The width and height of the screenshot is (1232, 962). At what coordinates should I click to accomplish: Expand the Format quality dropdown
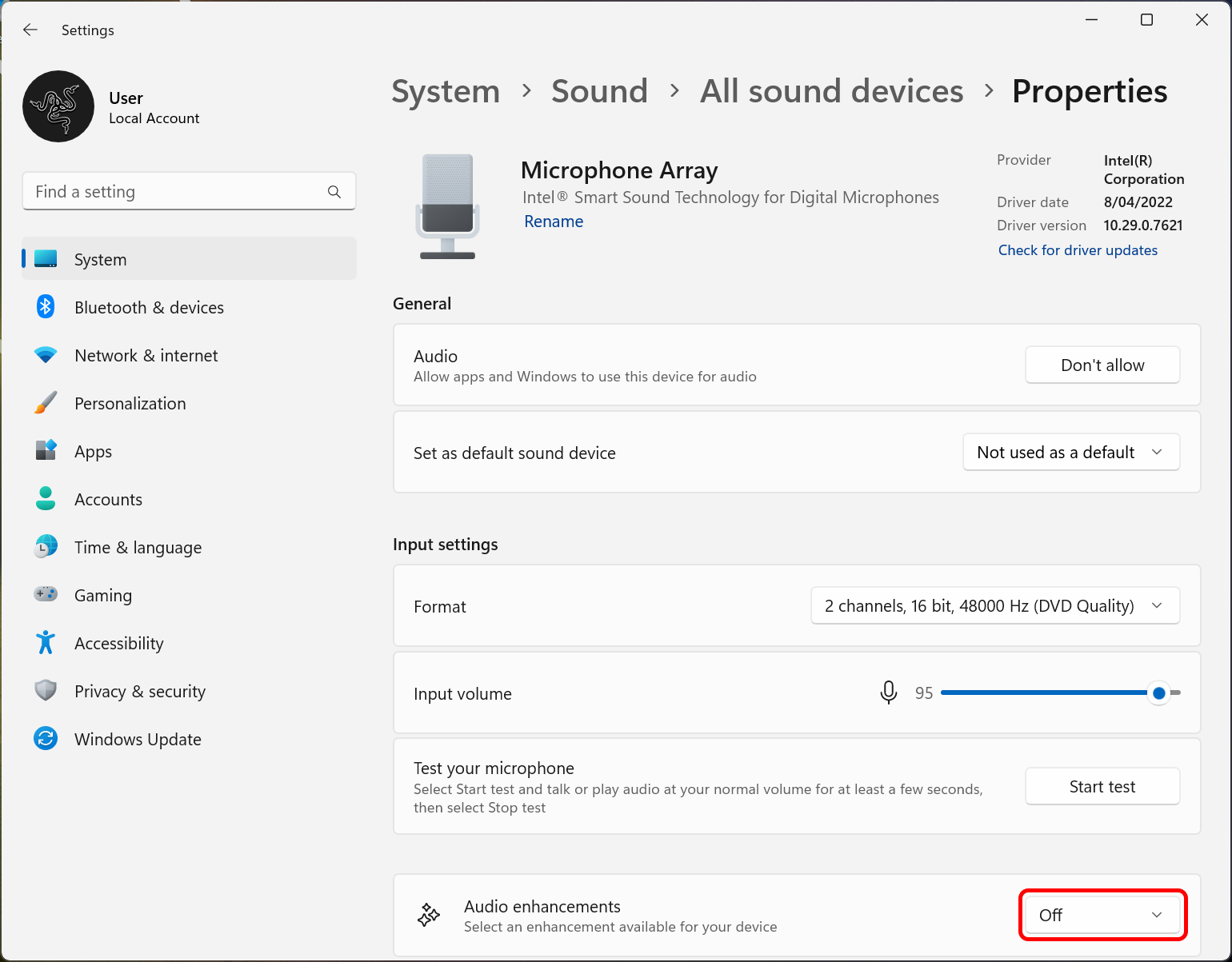(994, 606)
